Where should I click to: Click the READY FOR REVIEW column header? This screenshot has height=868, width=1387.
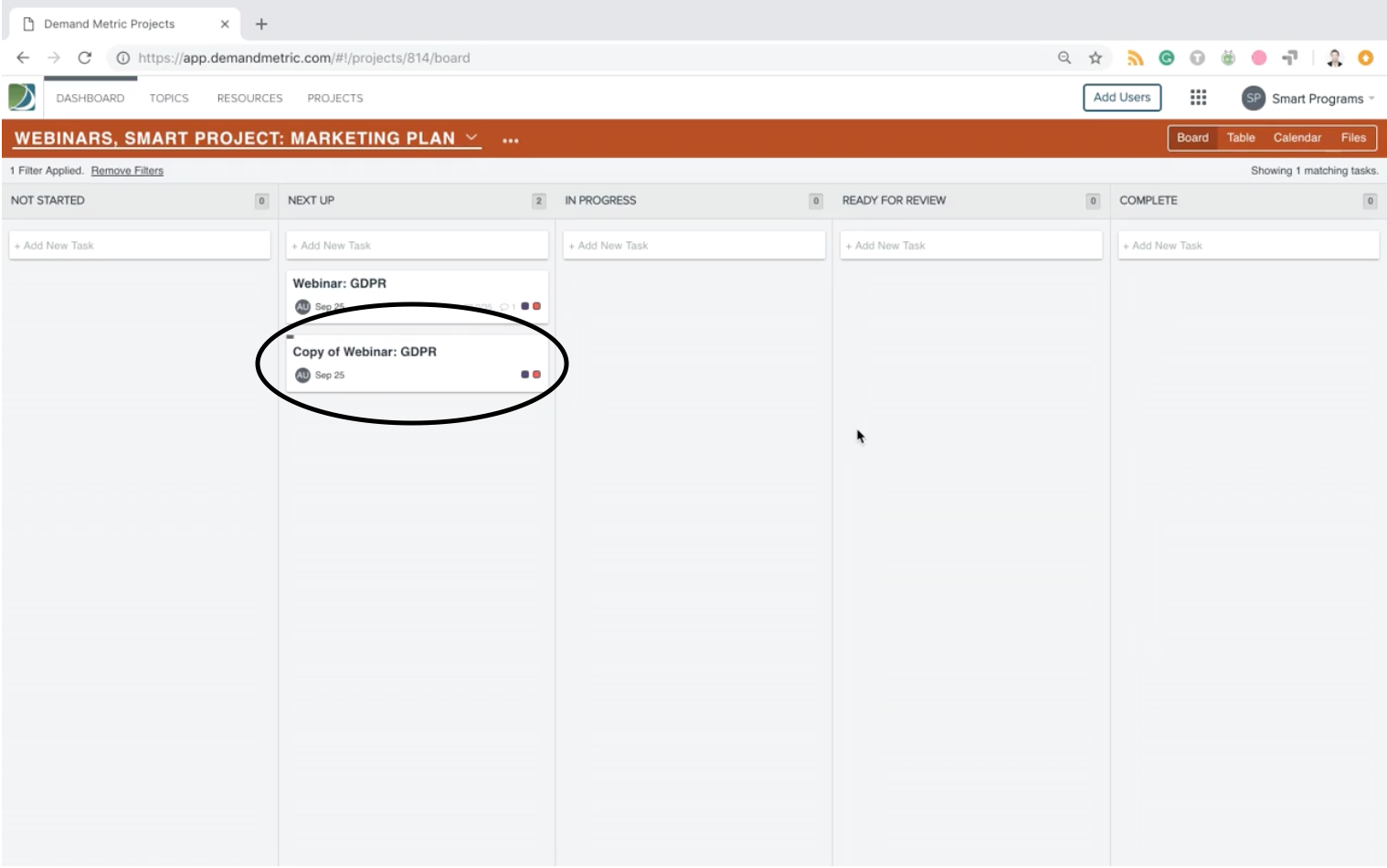coord(894,200)
